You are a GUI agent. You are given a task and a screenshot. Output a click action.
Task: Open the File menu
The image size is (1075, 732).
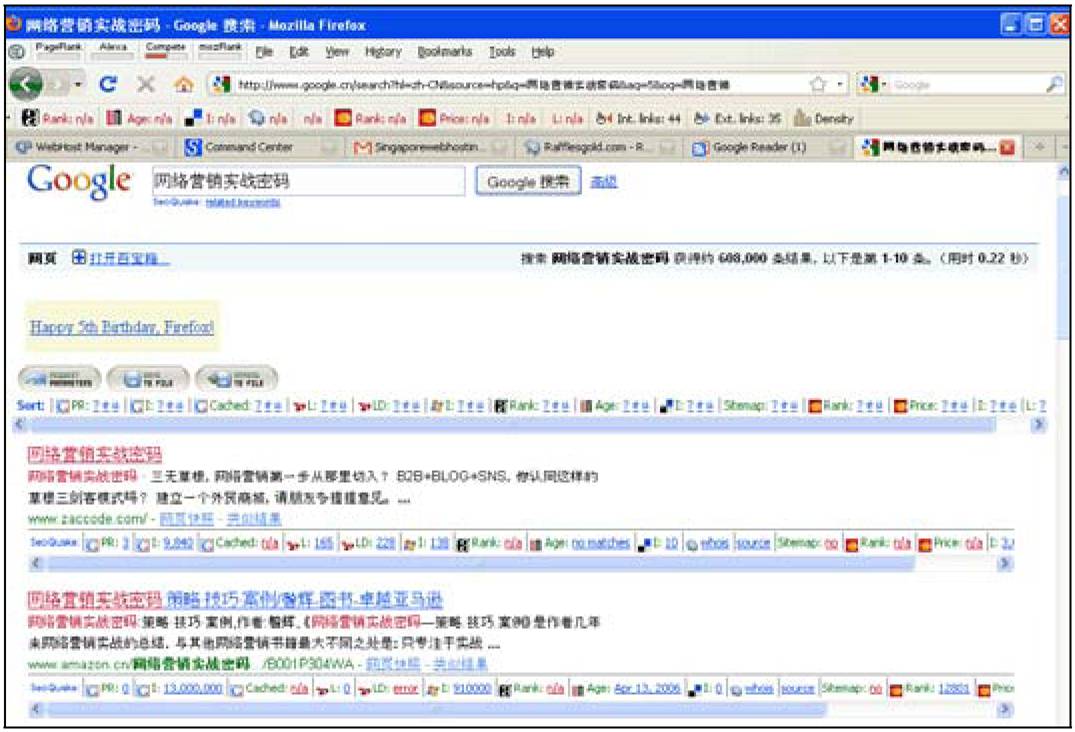tap(264, 51)
